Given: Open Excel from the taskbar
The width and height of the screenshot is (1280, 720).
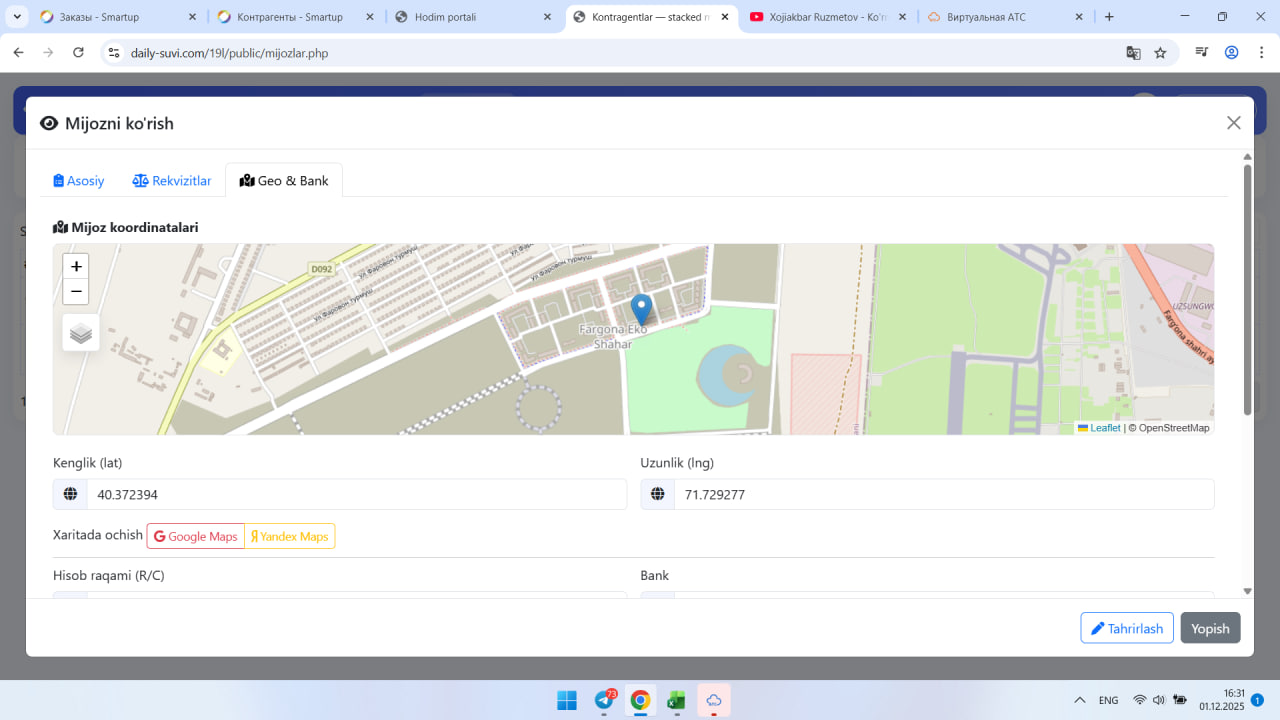Looking at the screenshot, I should [x=677, y=700].
